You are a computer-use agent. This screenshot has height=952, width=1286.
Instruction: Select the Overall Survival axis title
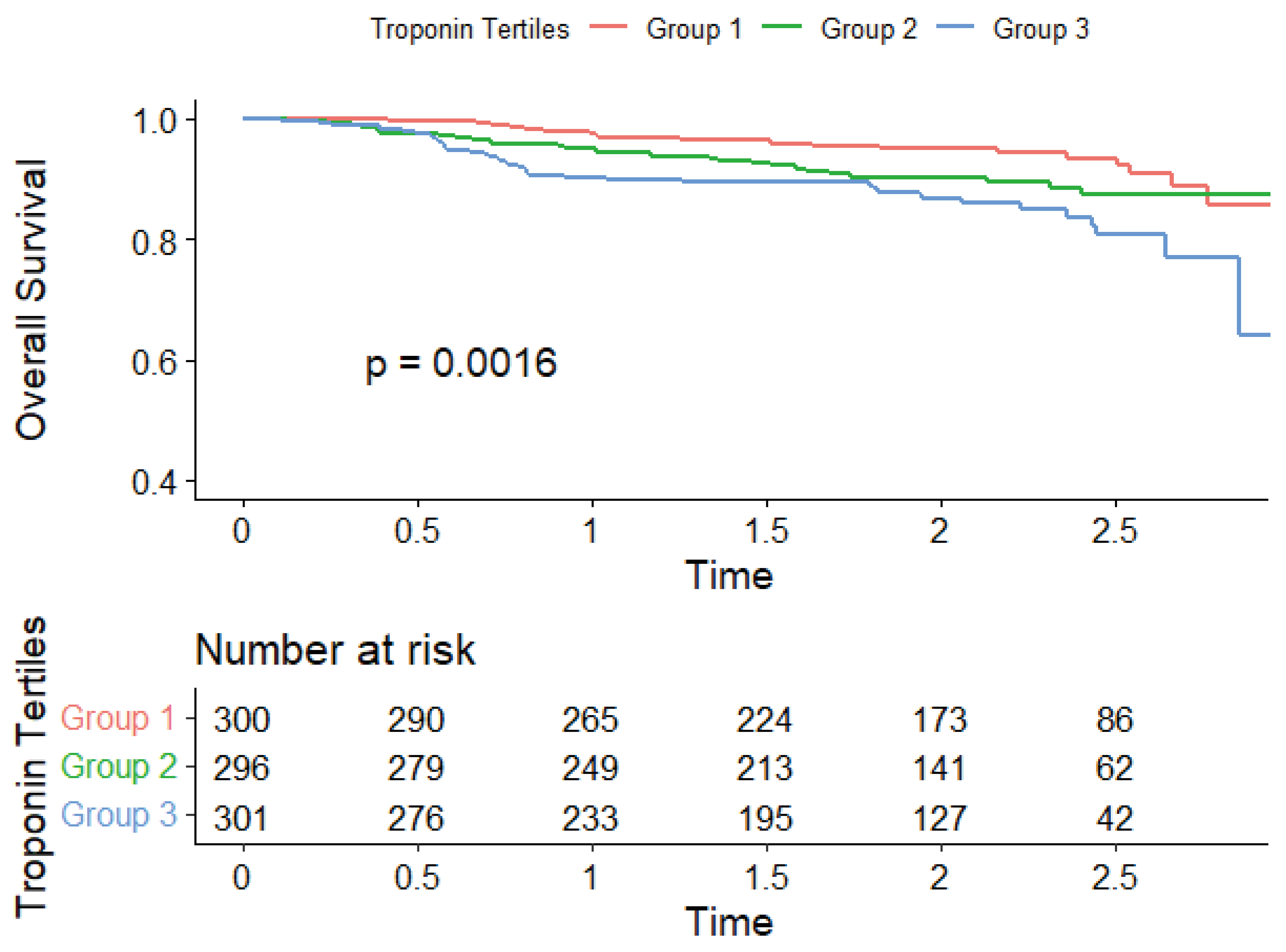click(x=31, y=300)
